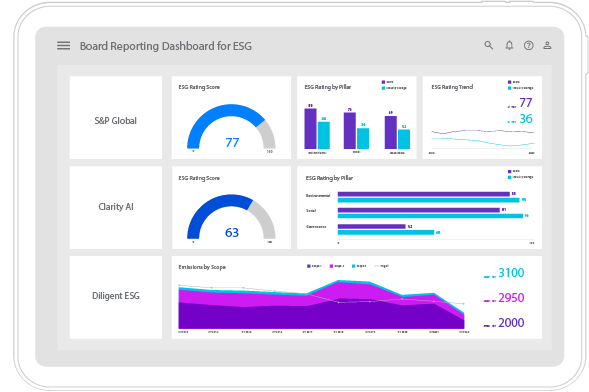Click the Board Reporting Dashboard for ESG title
Image resolution: width=589 pixels, height=392 pixels.
pos(166,46)
